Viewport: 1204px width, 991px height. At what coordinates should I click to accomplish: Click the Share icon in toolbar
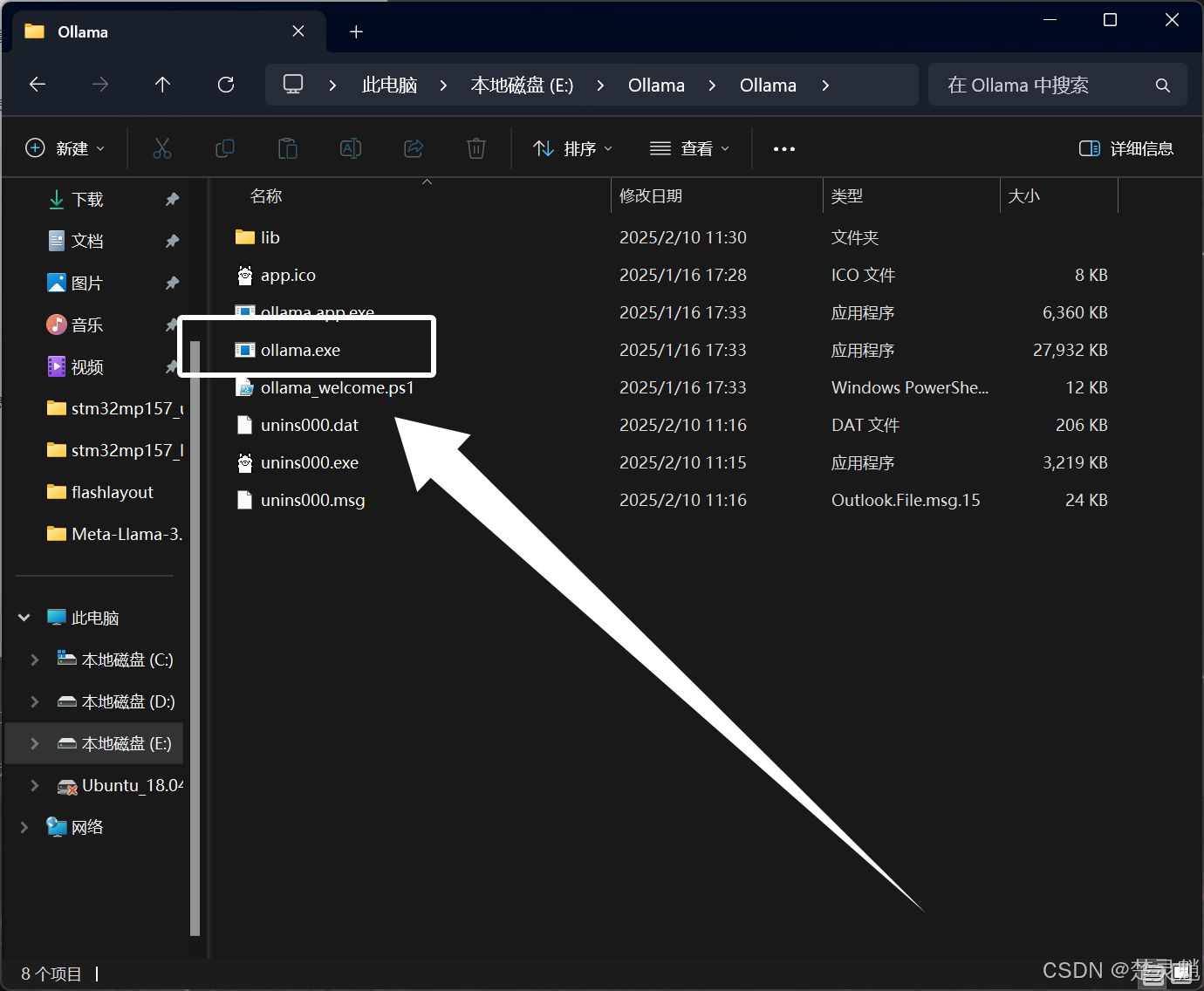pyautogui.click(x=414, y=148)
